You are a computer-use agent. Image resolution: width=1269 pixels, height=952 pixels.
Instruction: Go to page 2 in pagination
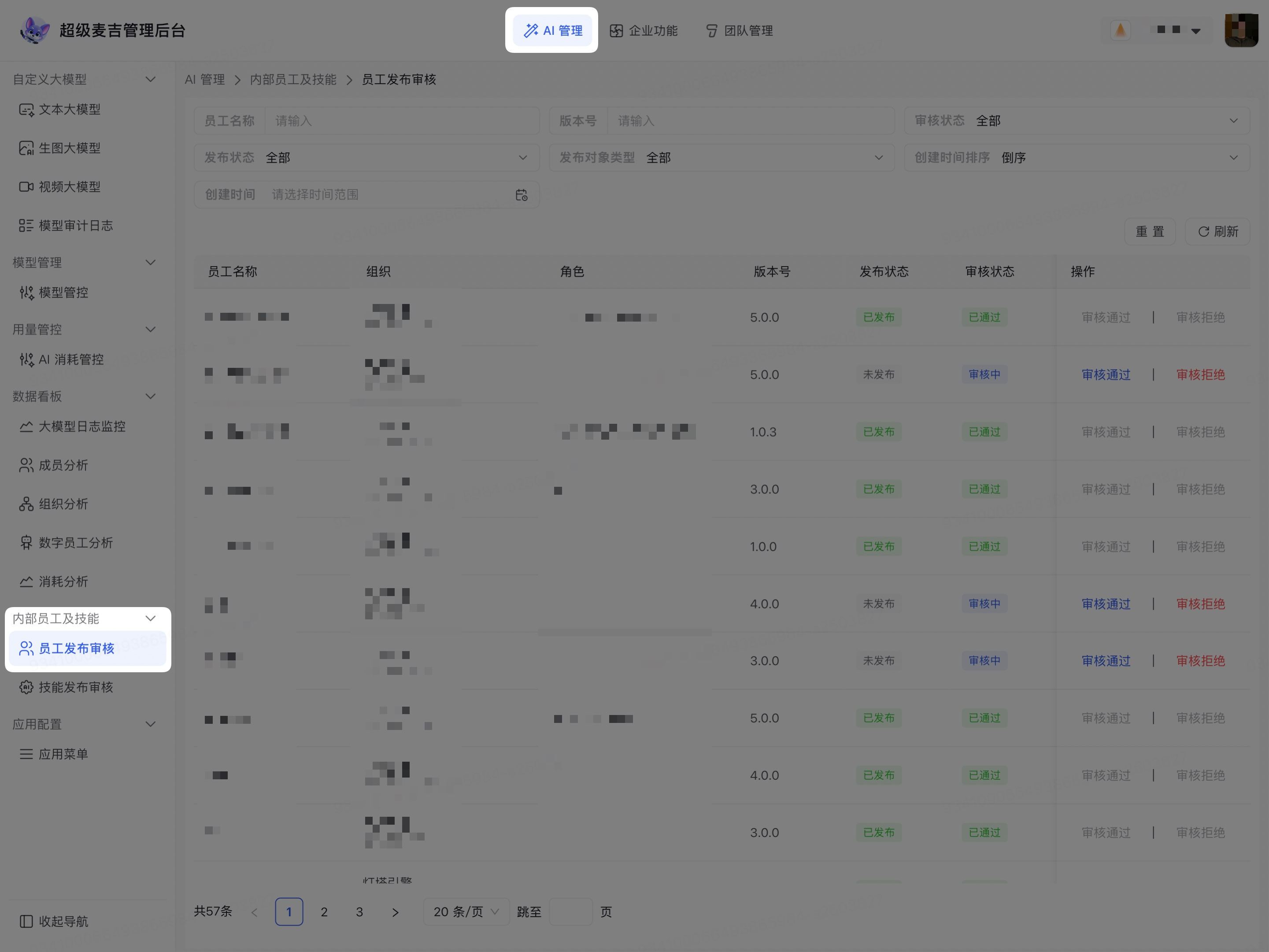[324, 912]
